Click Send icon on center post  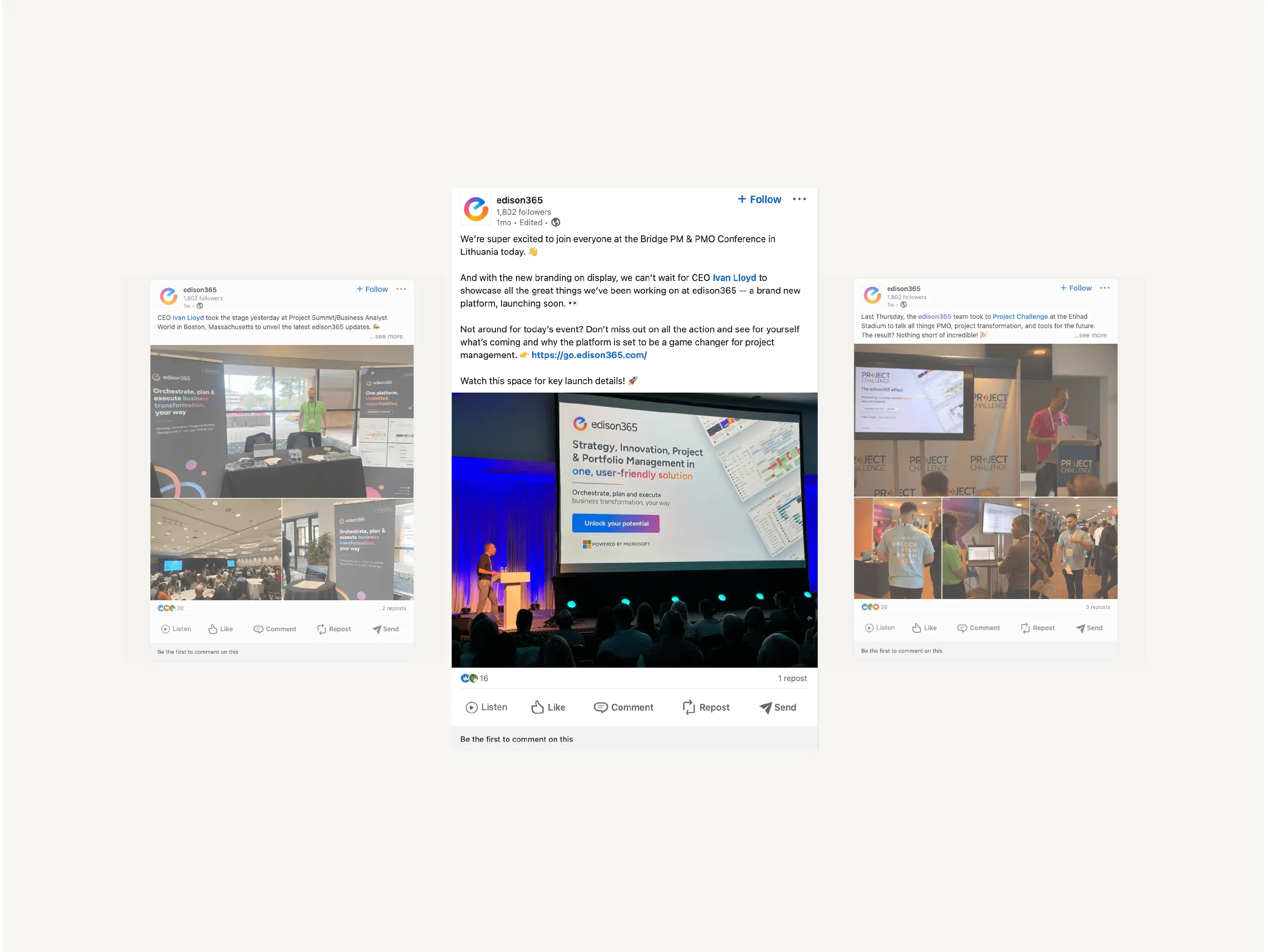pos(765,707)
